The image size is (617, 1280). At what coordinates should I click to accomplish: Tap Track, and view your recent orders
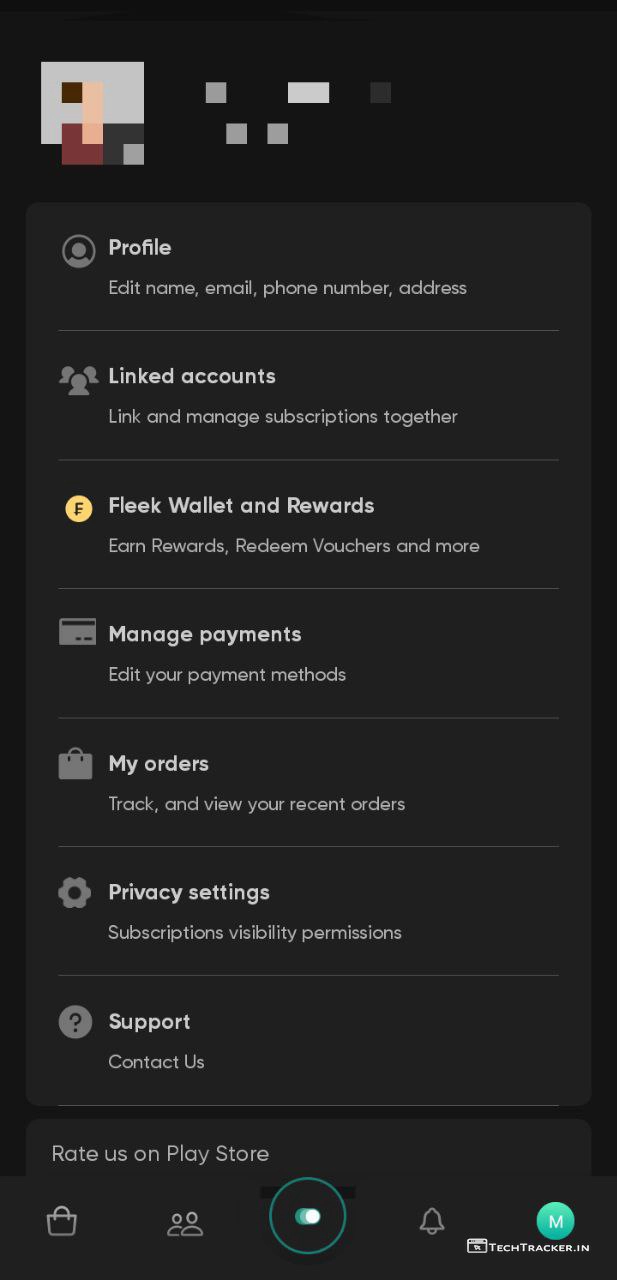tap(256, 804)
